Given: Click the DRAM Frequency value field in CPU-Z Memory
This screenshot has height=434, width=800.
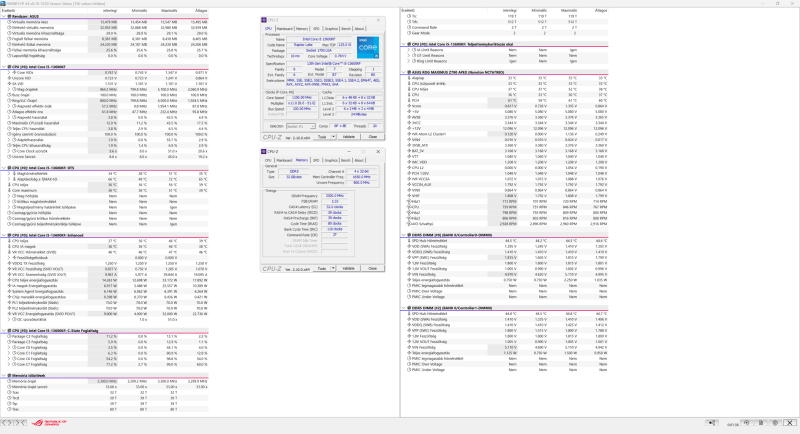Looking at the screenshot, I should pos(334,196).
